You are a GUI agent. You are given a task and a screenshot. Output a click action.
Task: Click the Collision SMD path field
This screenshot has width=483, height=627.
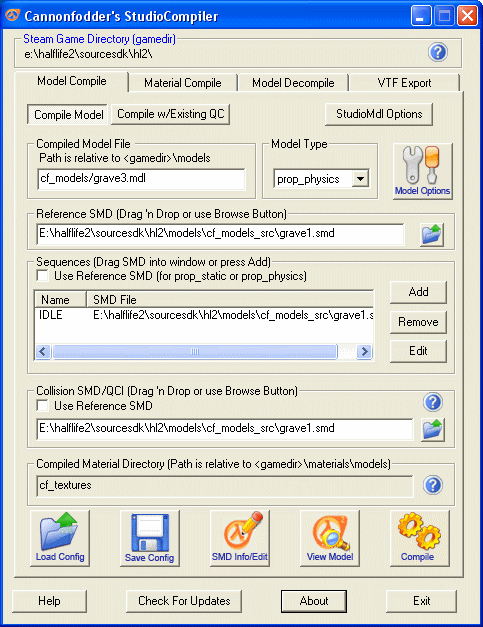pos(225,429)
